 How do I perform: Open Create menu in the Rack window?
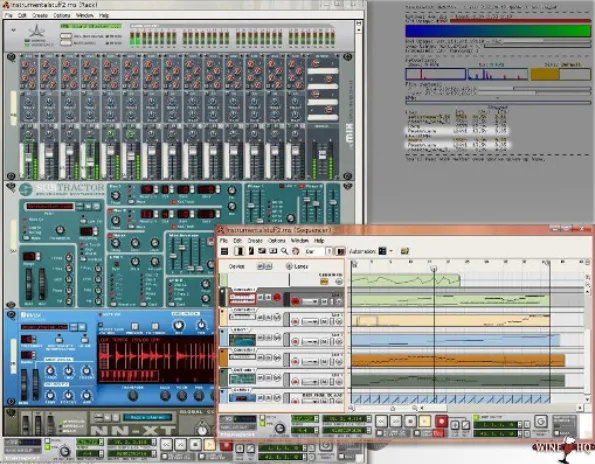point(40,15)
